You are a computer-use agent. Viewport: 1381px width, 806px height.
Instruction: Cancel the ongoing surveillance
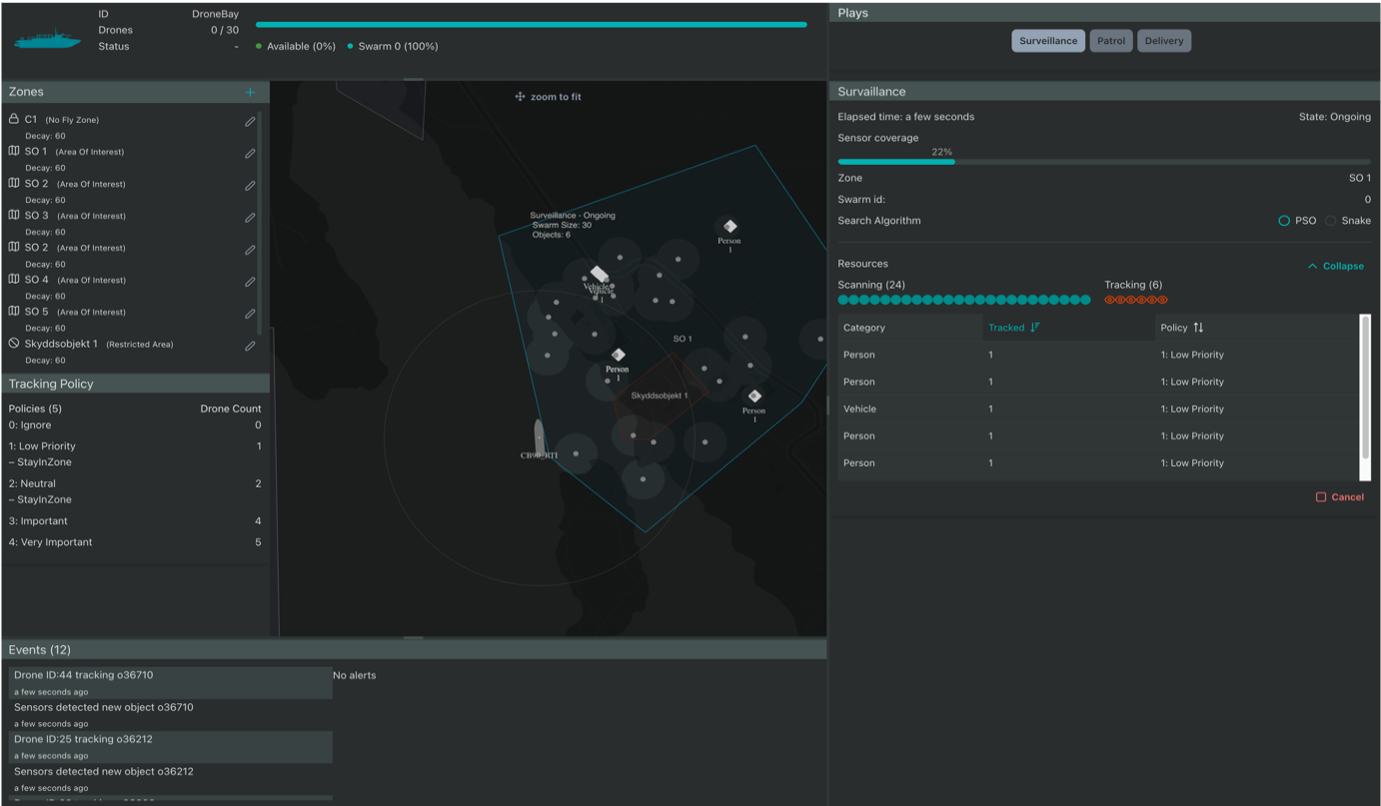coord(1339,497)
